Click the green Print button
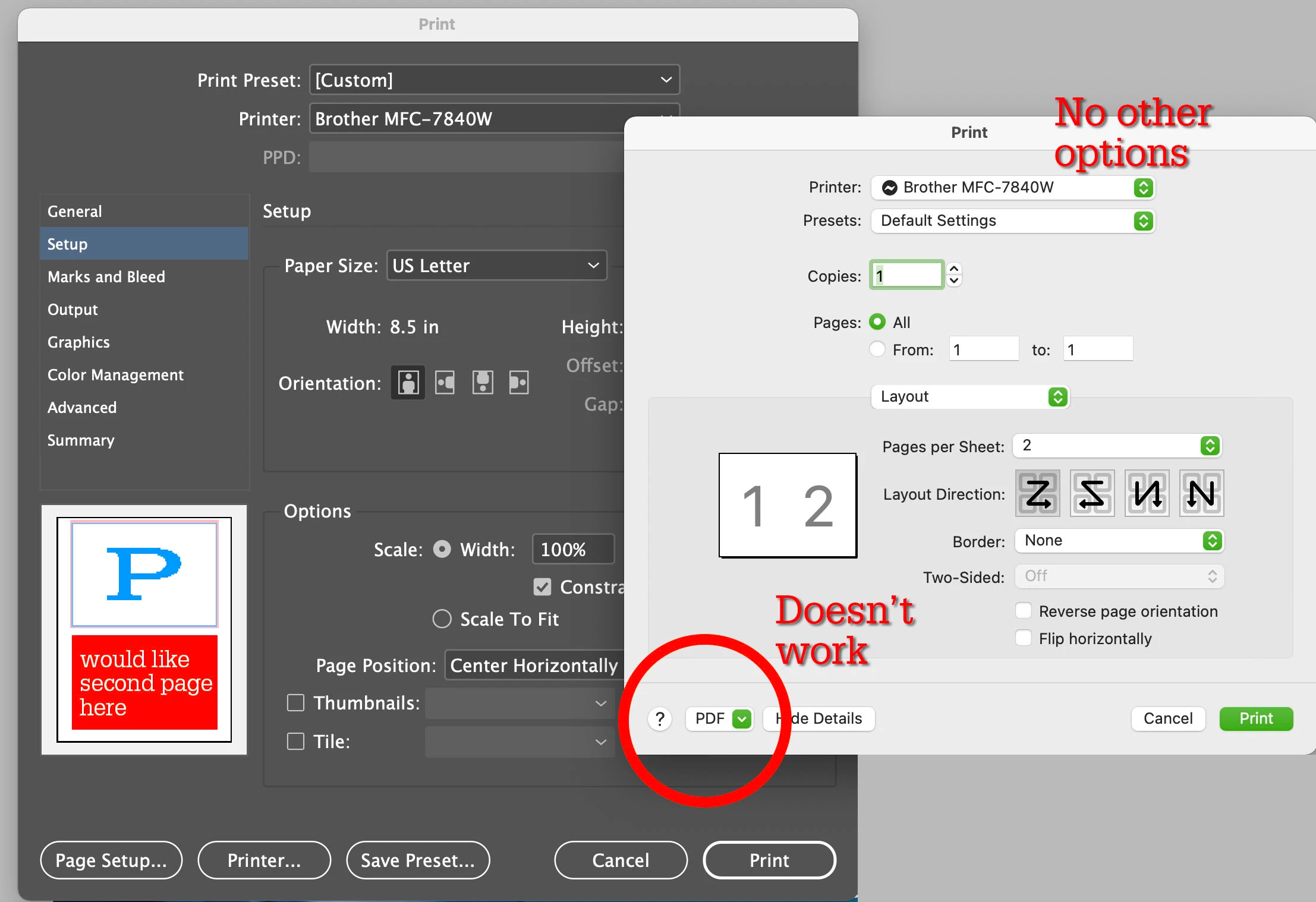Screen dimensions: 1316x902 click(x=1255, y=719)
